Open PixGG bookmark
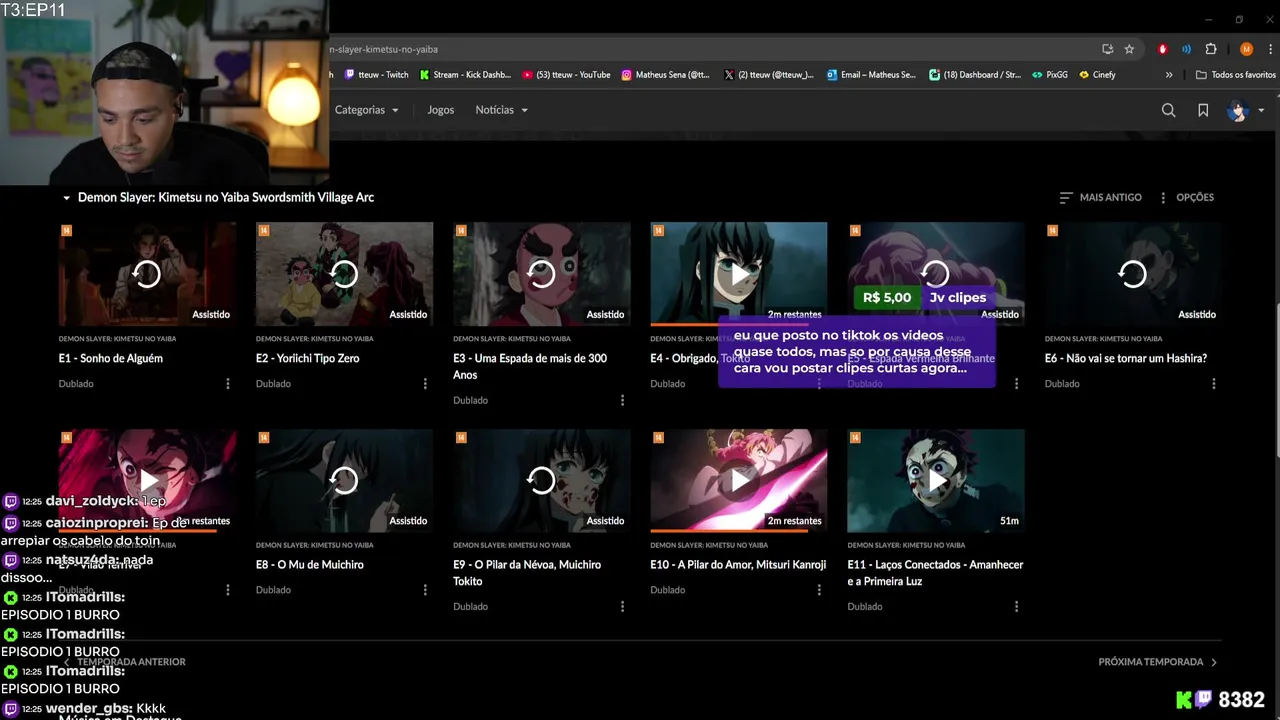 tap(1050, 75)
